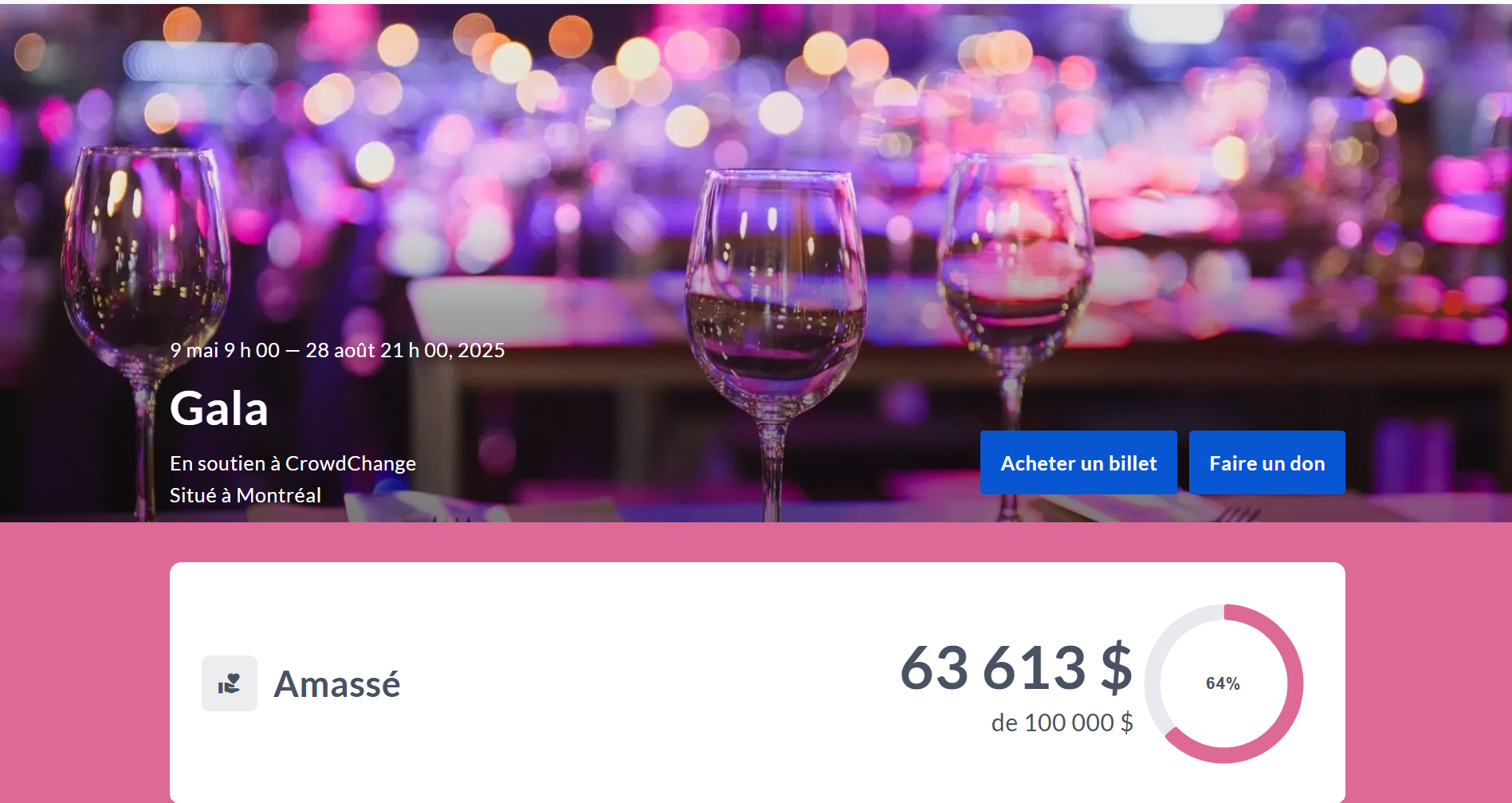Click the Situé à Montréal location text

pyautogui.click(x=245, y=495)
